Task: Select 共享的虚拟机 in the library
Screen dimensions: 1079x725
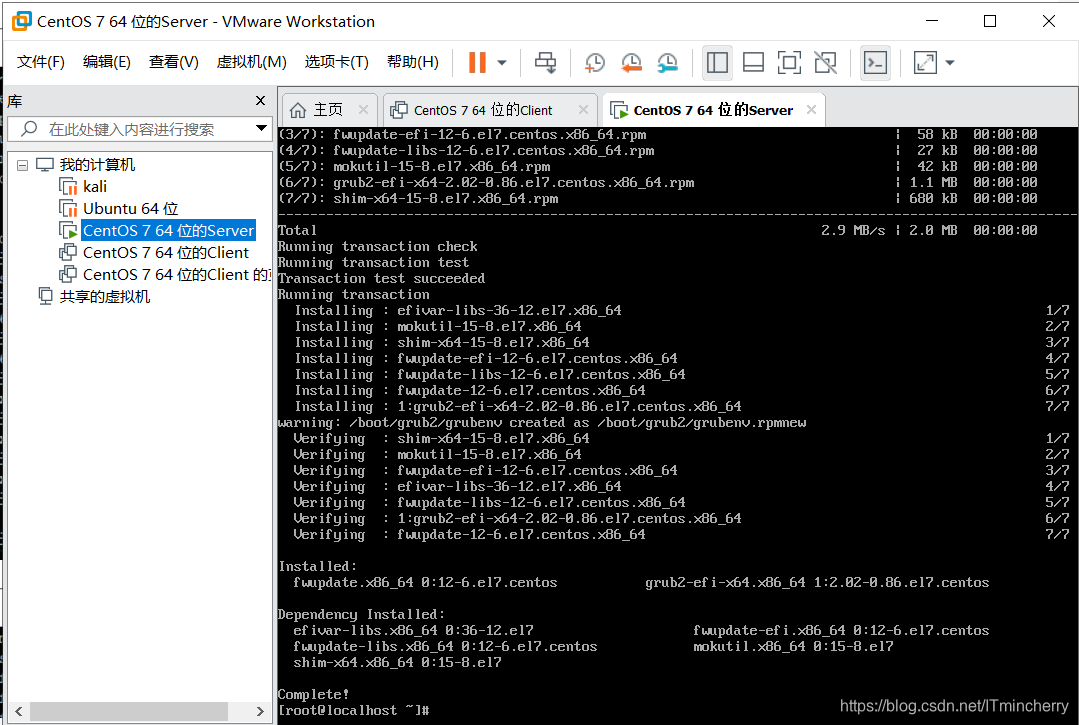Action: click(x=105, y=296)
